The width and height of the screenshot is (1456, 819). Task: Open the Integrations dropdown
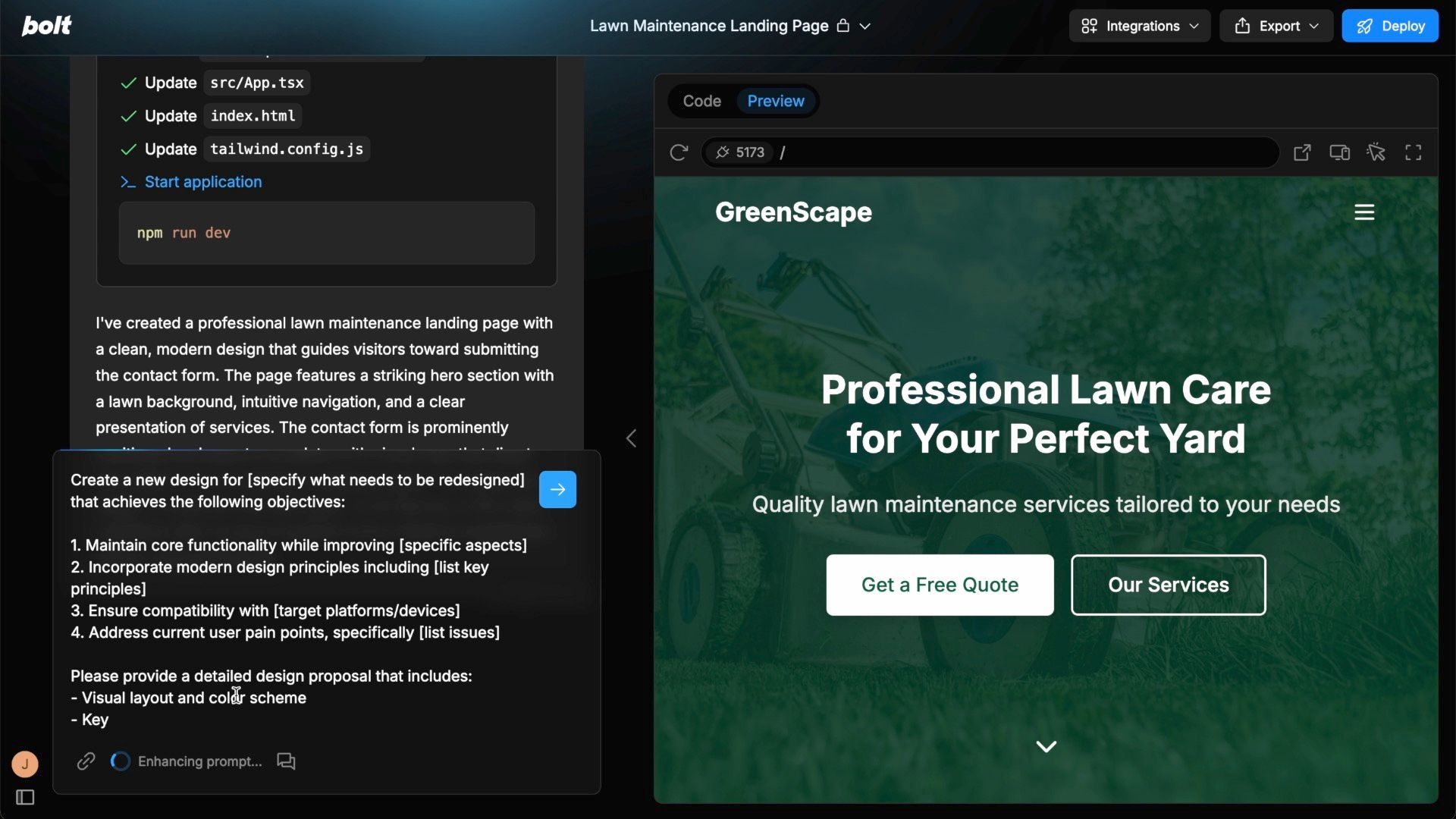coord(1140,26)
